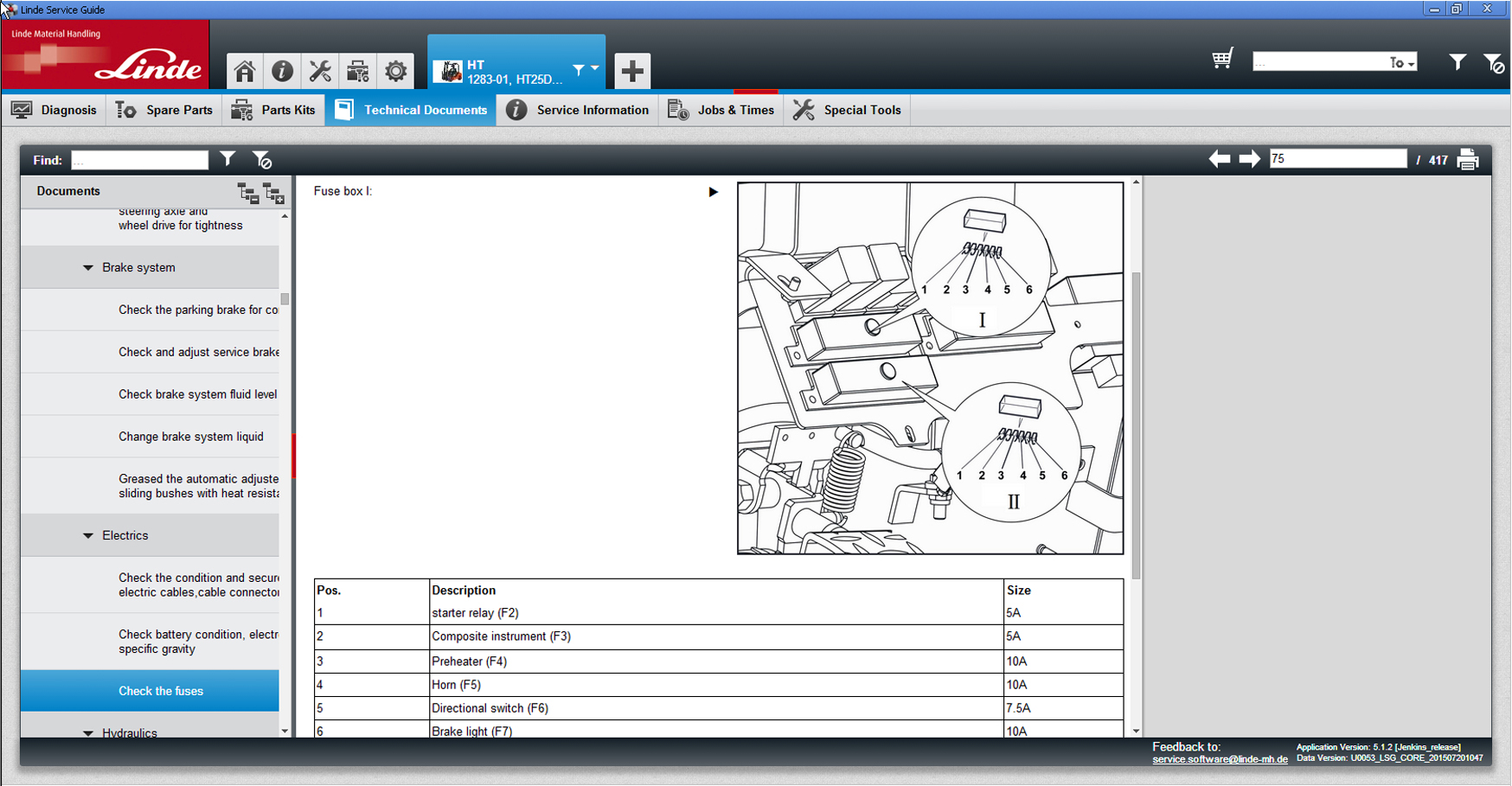Open the top-right search type dropdown
This screenshot has height=786, width=1512.
(1403, 62)
